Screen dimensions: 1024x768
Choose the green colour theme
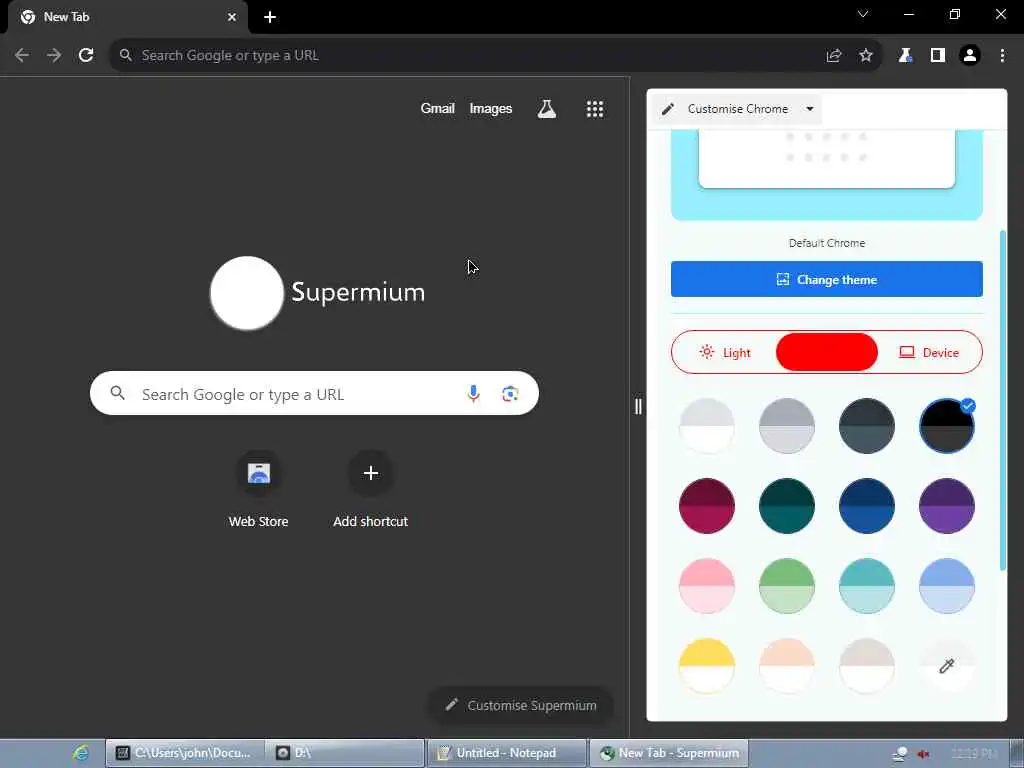pyautogui.click(x=786, y=586)
